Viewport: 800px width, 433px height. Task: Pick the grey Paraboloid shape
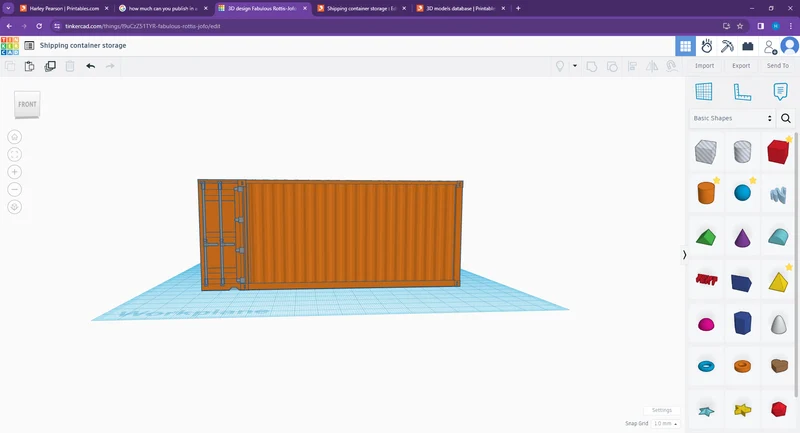click(779, 324)
